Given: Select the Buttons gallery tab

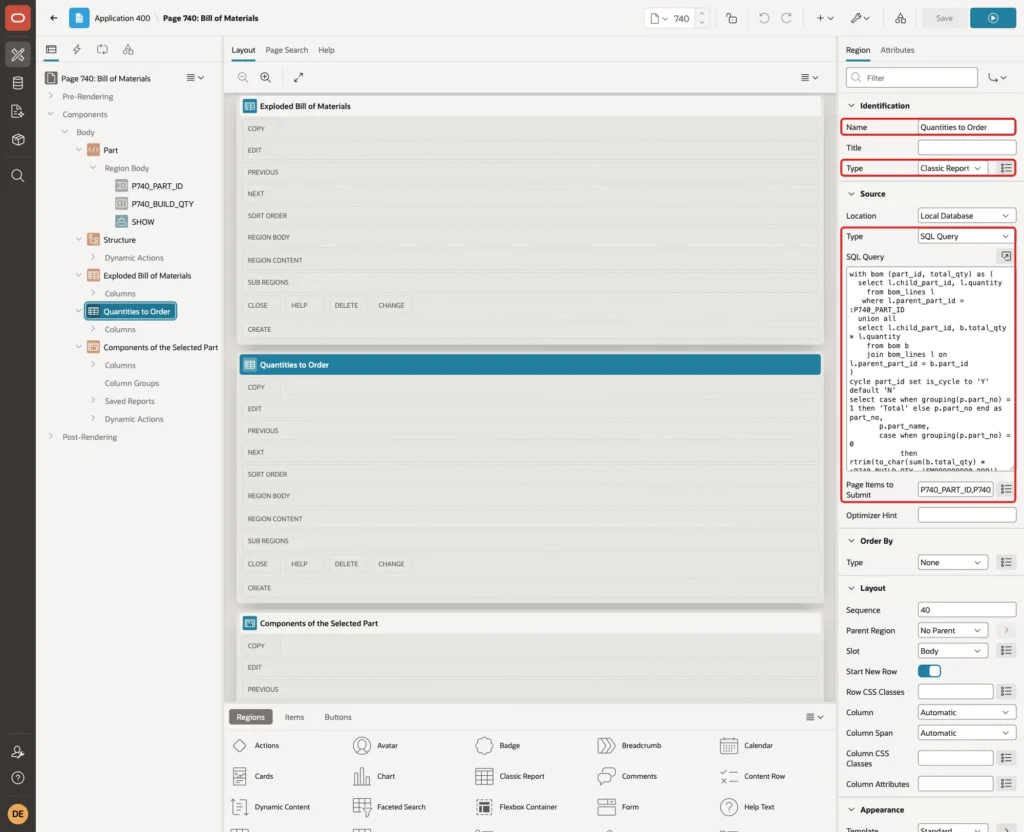Looking at the screenshot, I should (x=338, y=717).
